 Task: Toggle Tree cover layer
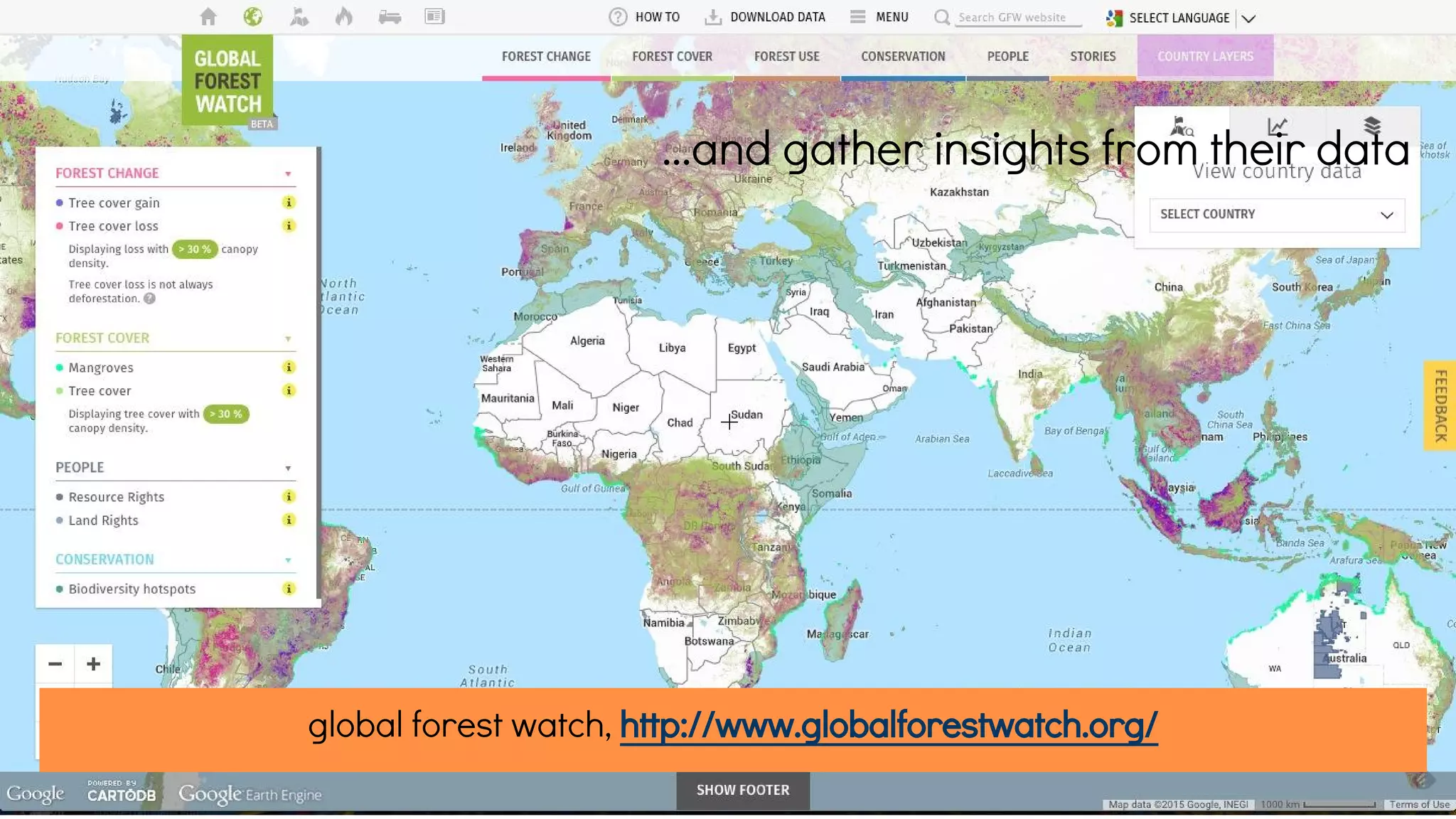pyautogui.click(x=93, y=391)
